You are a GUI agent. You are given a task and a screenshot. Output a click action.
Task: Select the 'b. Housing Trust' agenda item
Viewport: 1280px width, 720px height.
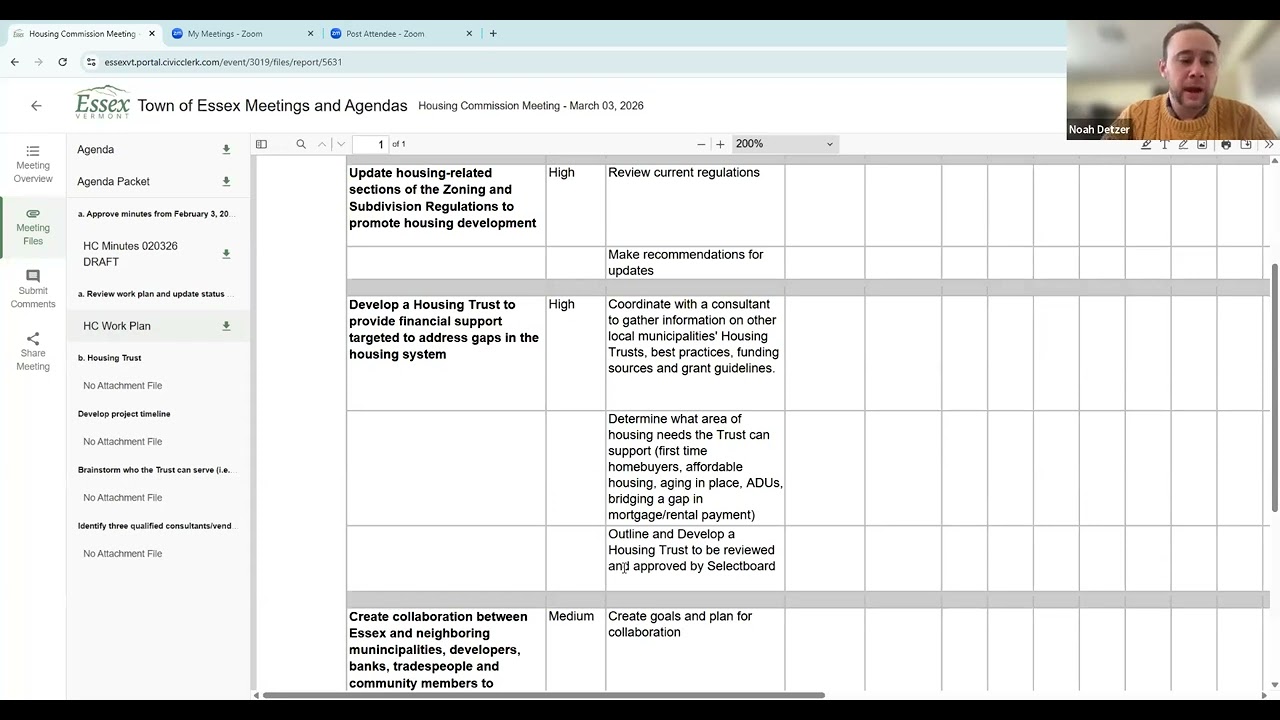110,358
